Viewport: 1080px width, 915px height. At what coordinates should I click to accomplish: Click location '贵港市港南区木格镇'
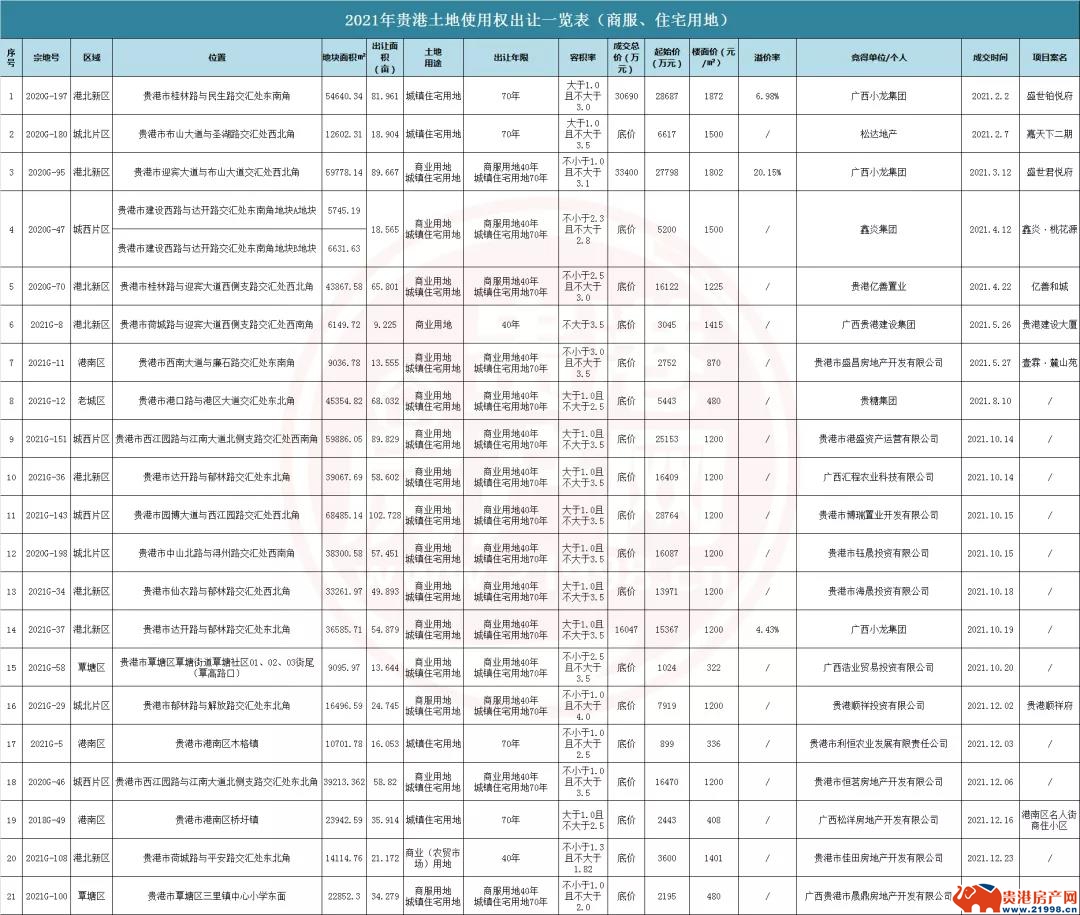pos(217,744)
